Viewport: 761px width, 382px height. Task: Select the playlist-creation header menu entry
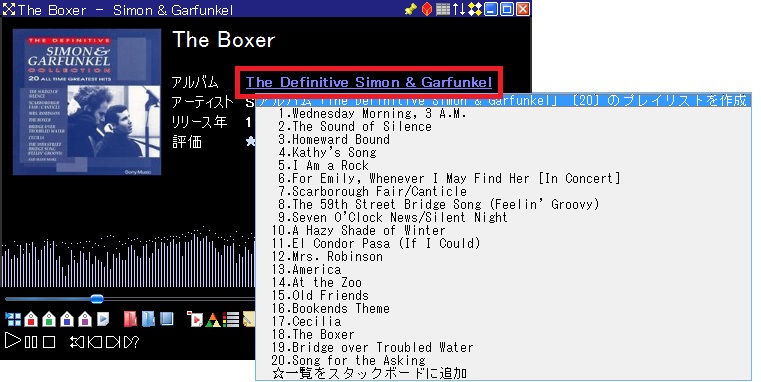[503, 100]
